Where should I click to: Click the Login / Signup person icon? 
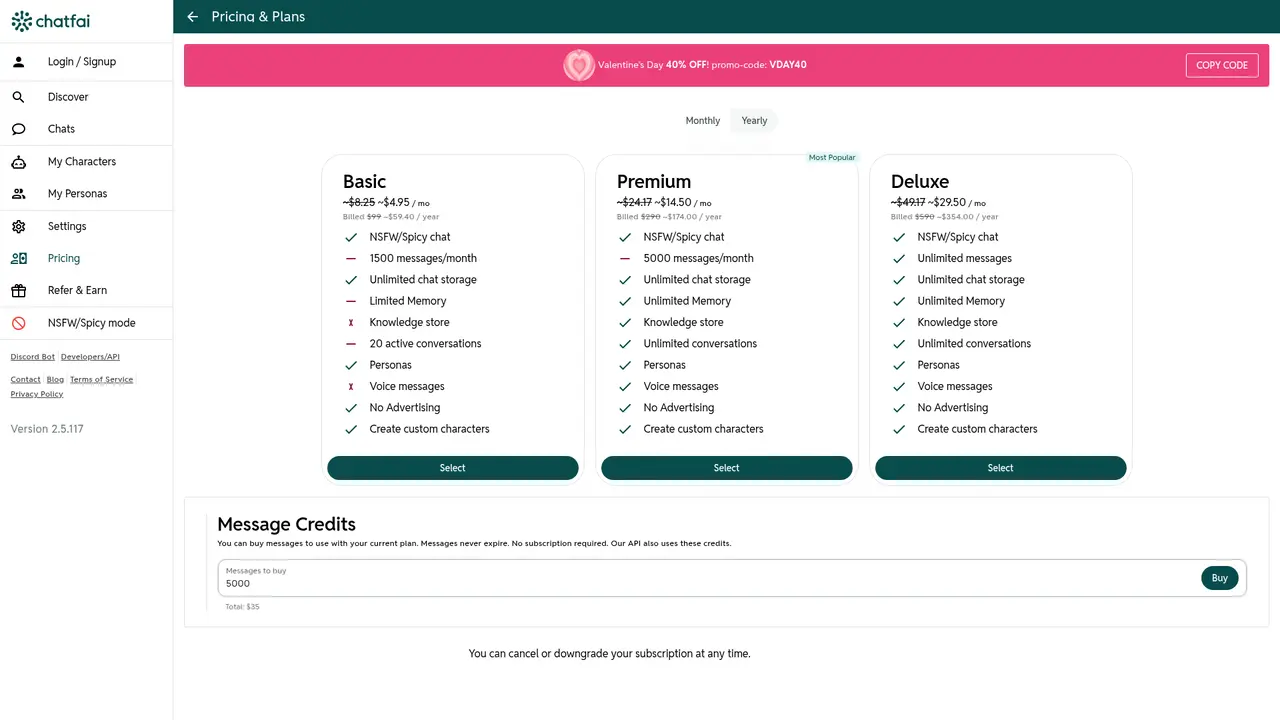coord(18,62)
